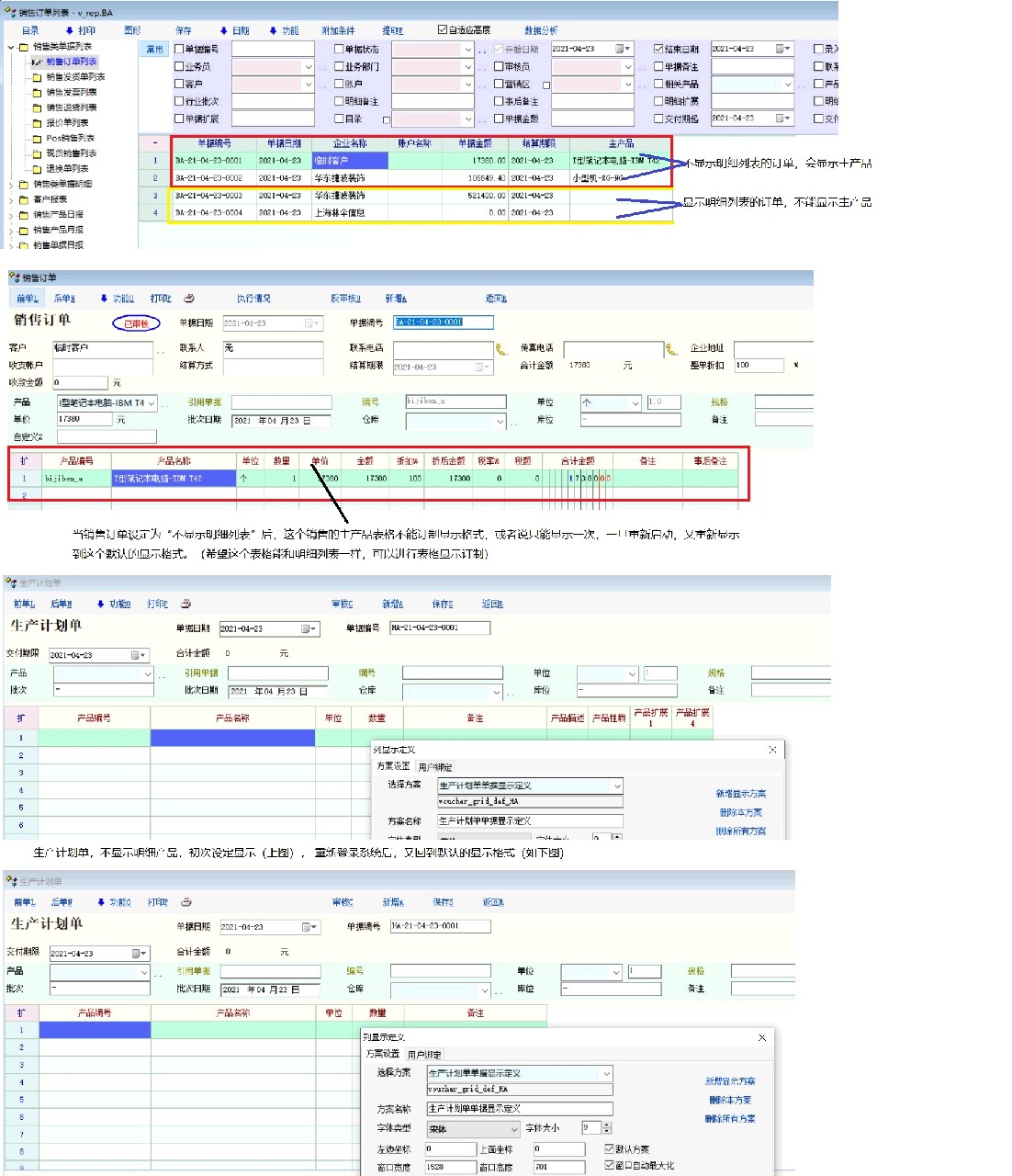Click the phone icon beside 传真电话 field
This screenshot has height=1176, width=1012.
pyautogui.click(x=671, y=349)
